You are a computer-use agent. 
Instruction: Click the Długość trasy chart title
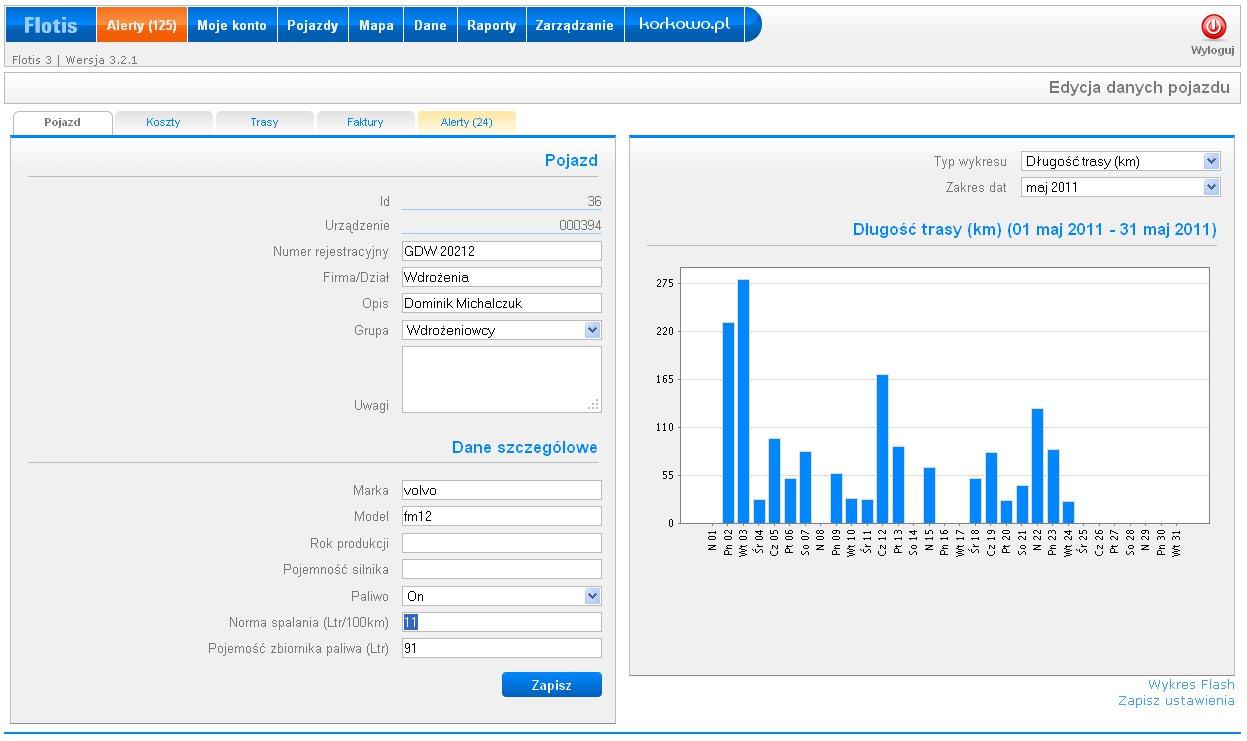[x=1034, y=229]
